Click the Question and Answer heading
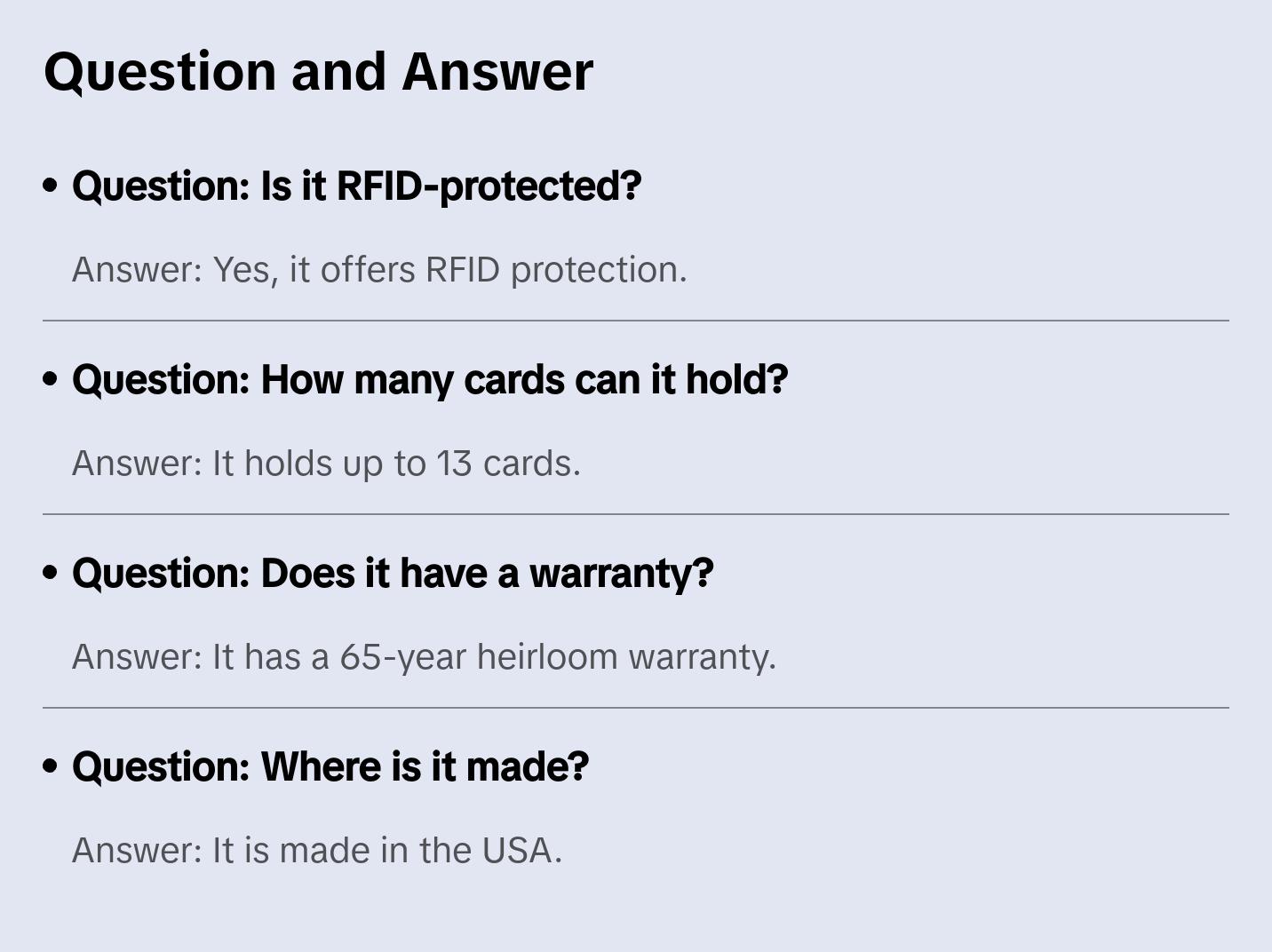 tap(318, 71)
